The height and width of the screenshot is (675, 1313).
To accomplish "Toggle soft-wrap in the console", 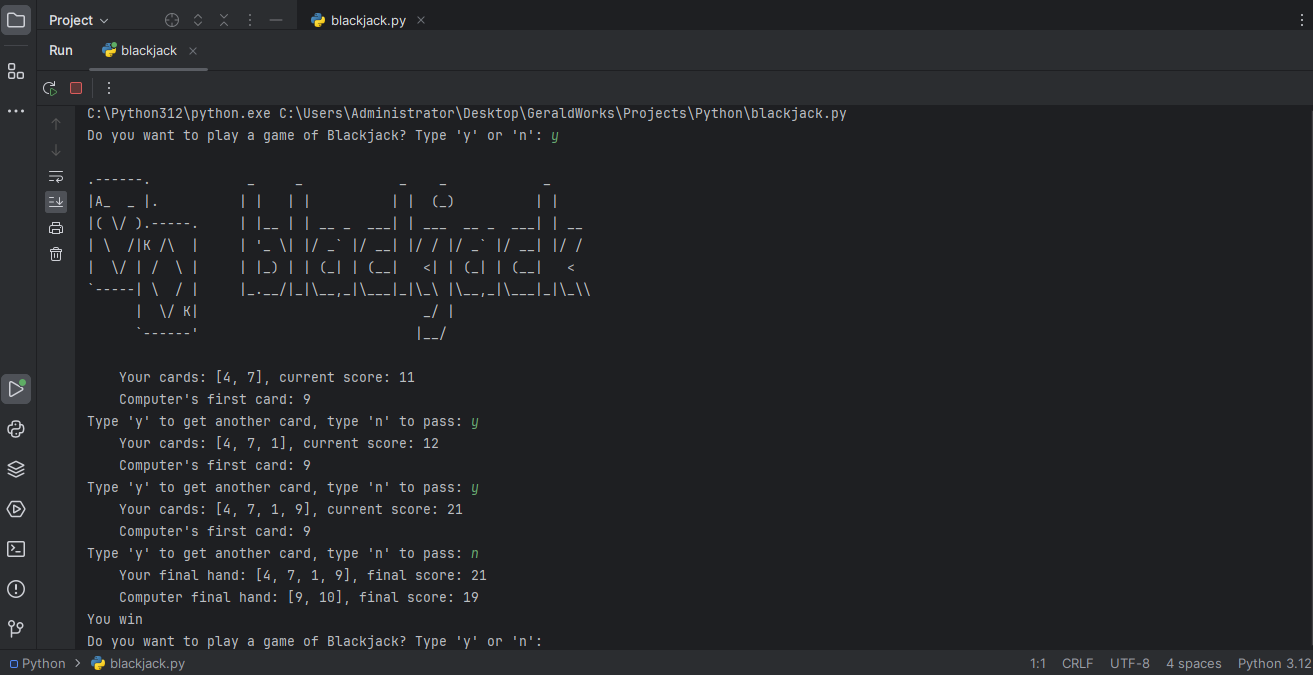I will (56, 176).
